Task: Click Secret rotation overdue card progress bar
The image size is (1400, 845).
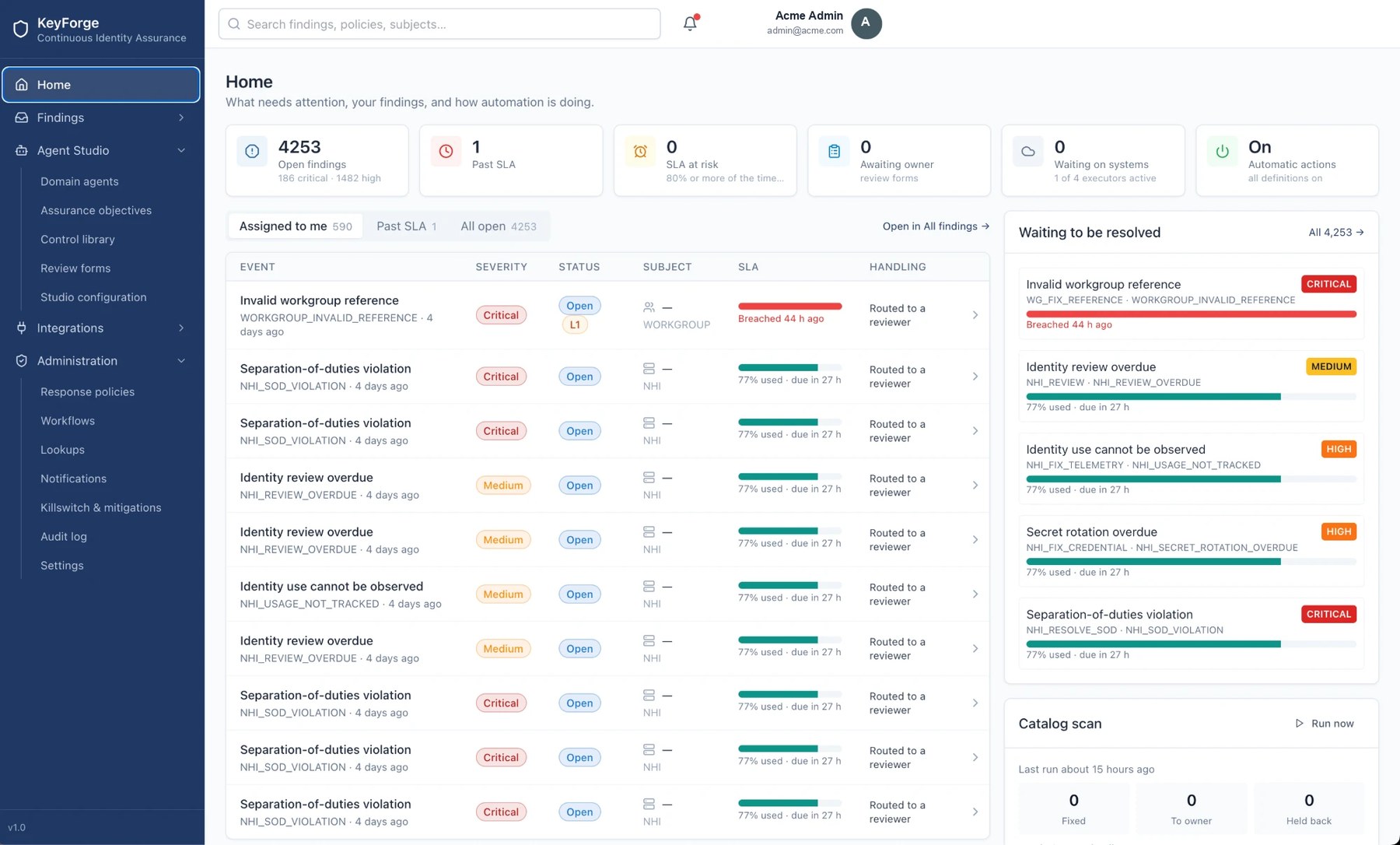Action: pyautogui.click(x=1191, y=562)
